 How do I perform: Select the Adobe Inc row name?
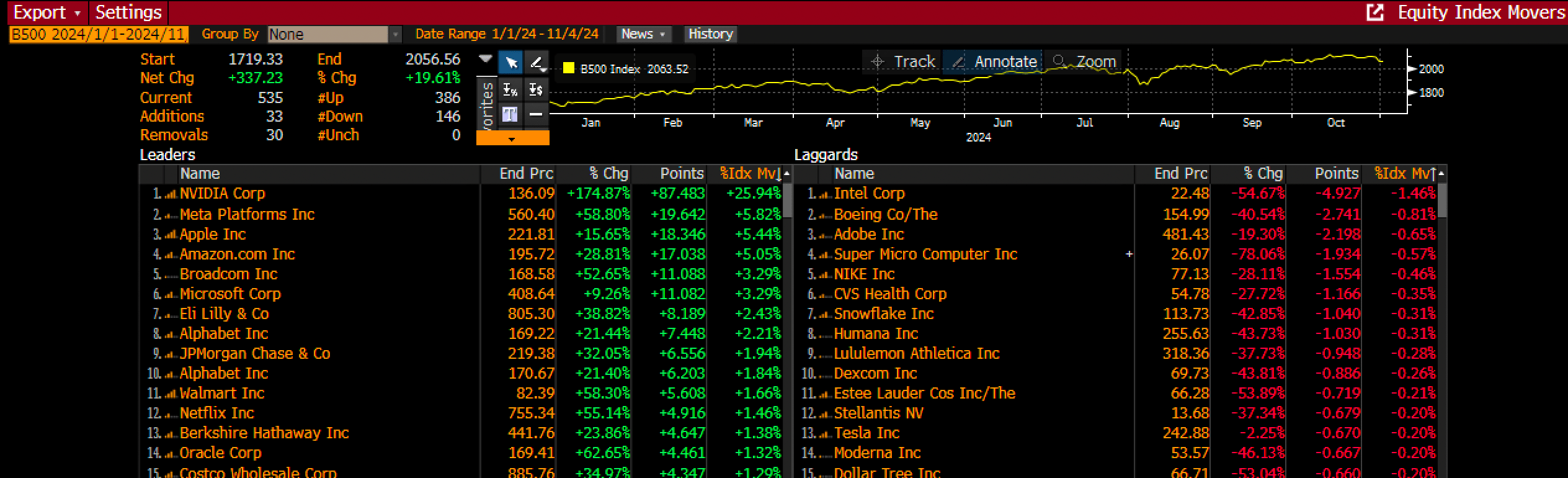[x=869, y=234]
